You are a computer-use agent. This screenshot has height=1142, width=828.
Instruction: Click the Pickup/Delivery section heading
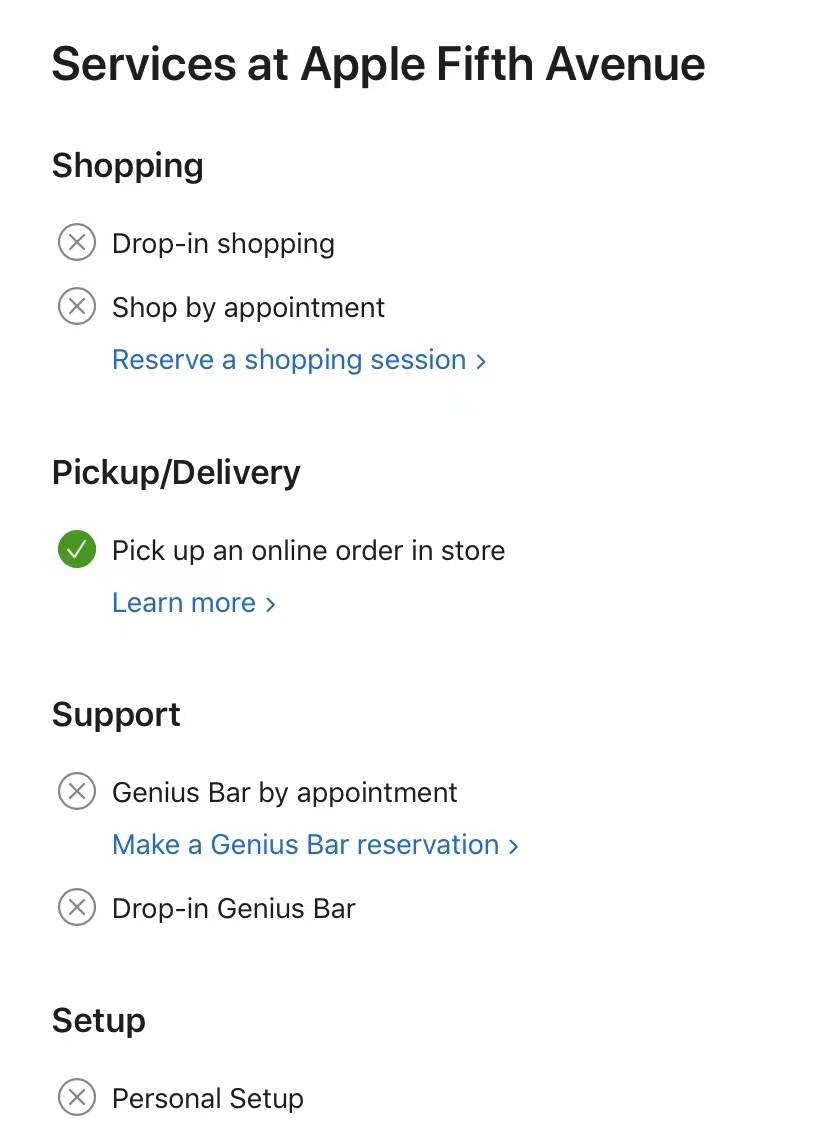(176, 472)
